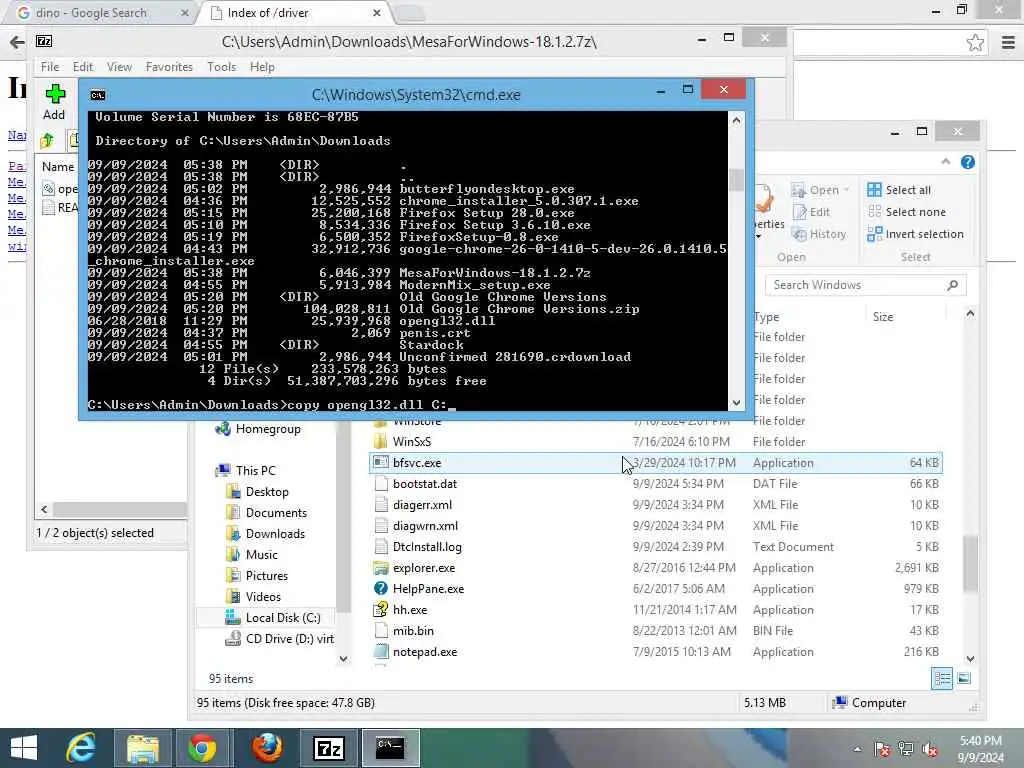Click the network tray icon
The width and height of the screenshot is (1024, 768).
coord(906,748)
